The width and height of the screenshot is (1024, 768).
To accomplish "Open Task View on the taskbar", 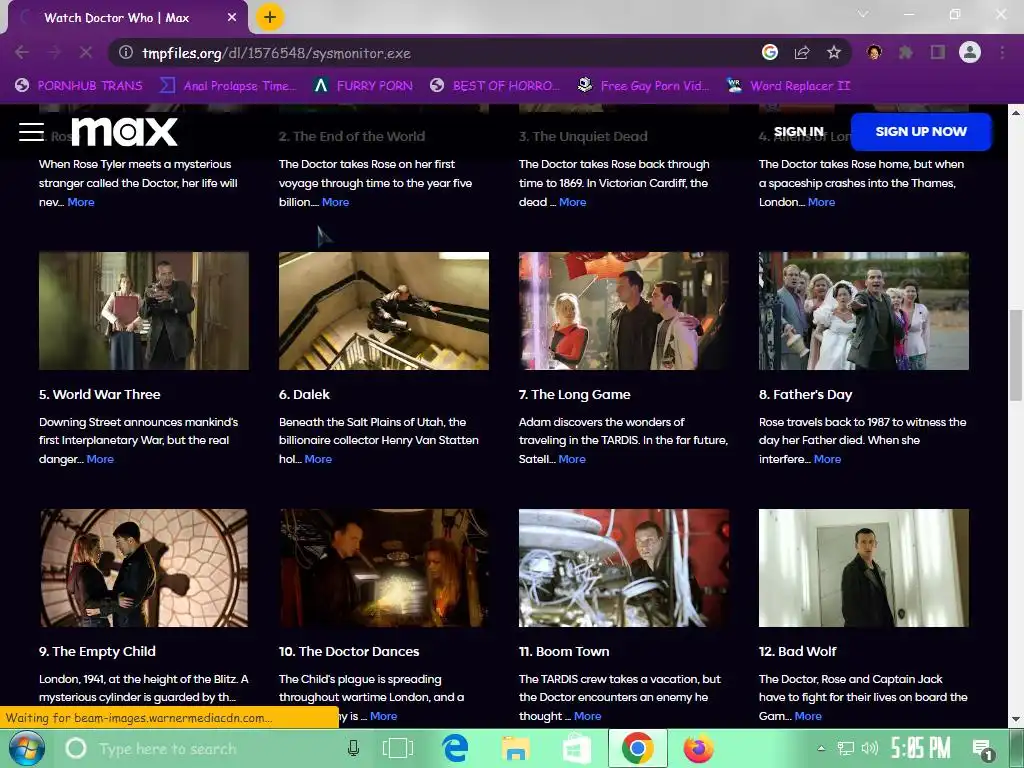I will [x=398, y=748].
